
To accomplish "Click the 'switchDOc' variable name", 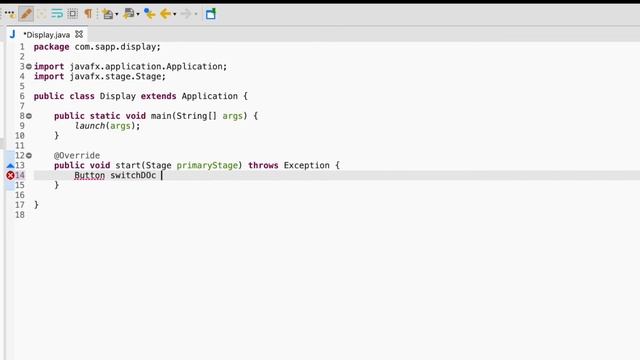I will coord(133,176).
